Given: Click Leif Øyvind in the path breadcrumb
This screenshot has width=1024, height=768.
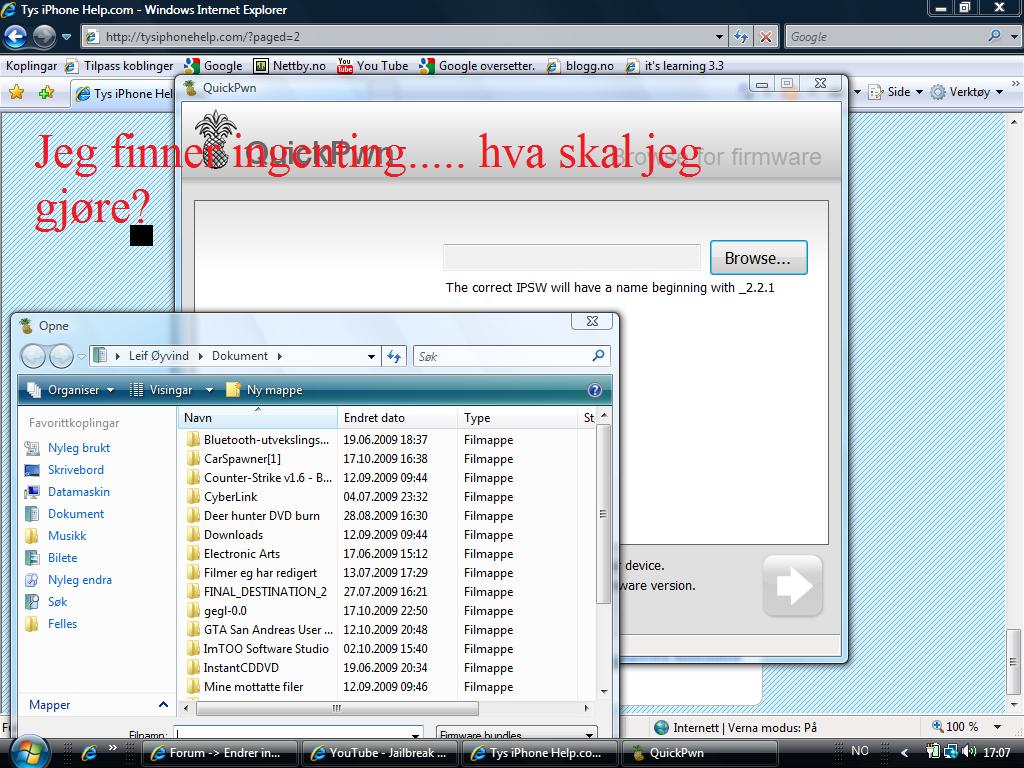Looking at the screenshot, I should click(x=159, y=356).
